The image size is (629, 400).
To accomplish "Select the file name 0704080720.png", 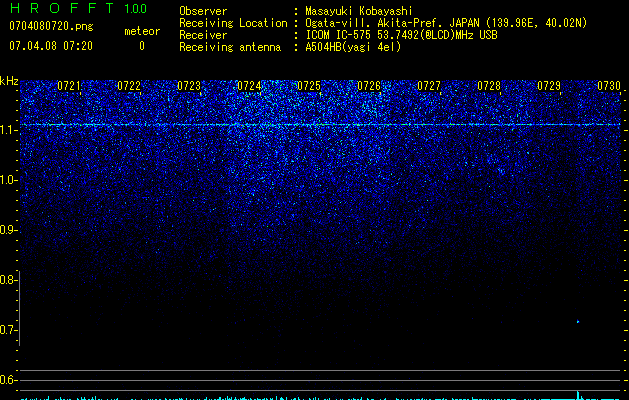I will [51, 26].
